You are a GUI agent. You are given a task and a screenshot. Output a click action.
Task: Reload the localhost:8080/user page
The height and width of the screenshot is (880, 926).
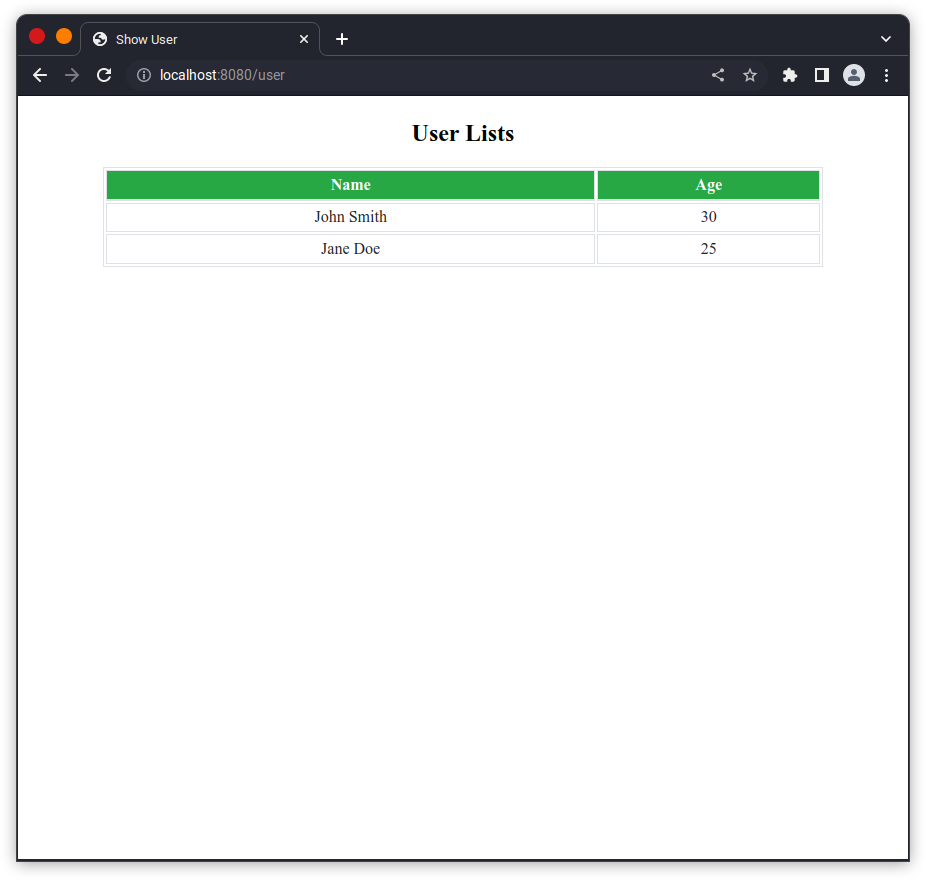[104, 75]
